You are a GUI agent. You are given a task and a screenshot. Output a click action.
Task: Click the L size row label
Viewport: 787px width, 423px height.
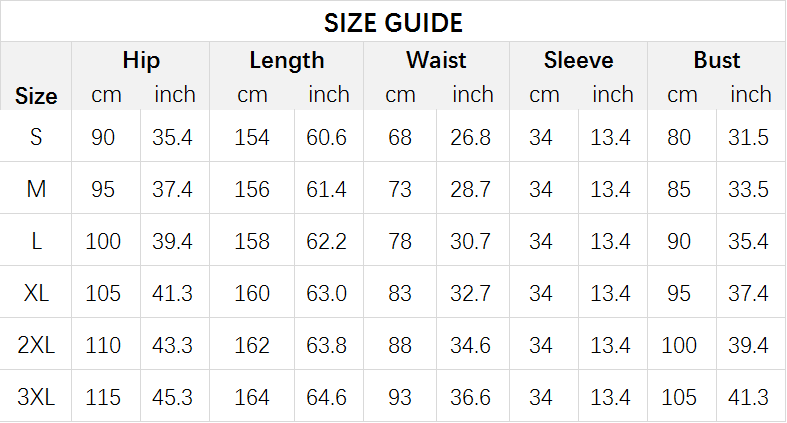tap(36, 241)
